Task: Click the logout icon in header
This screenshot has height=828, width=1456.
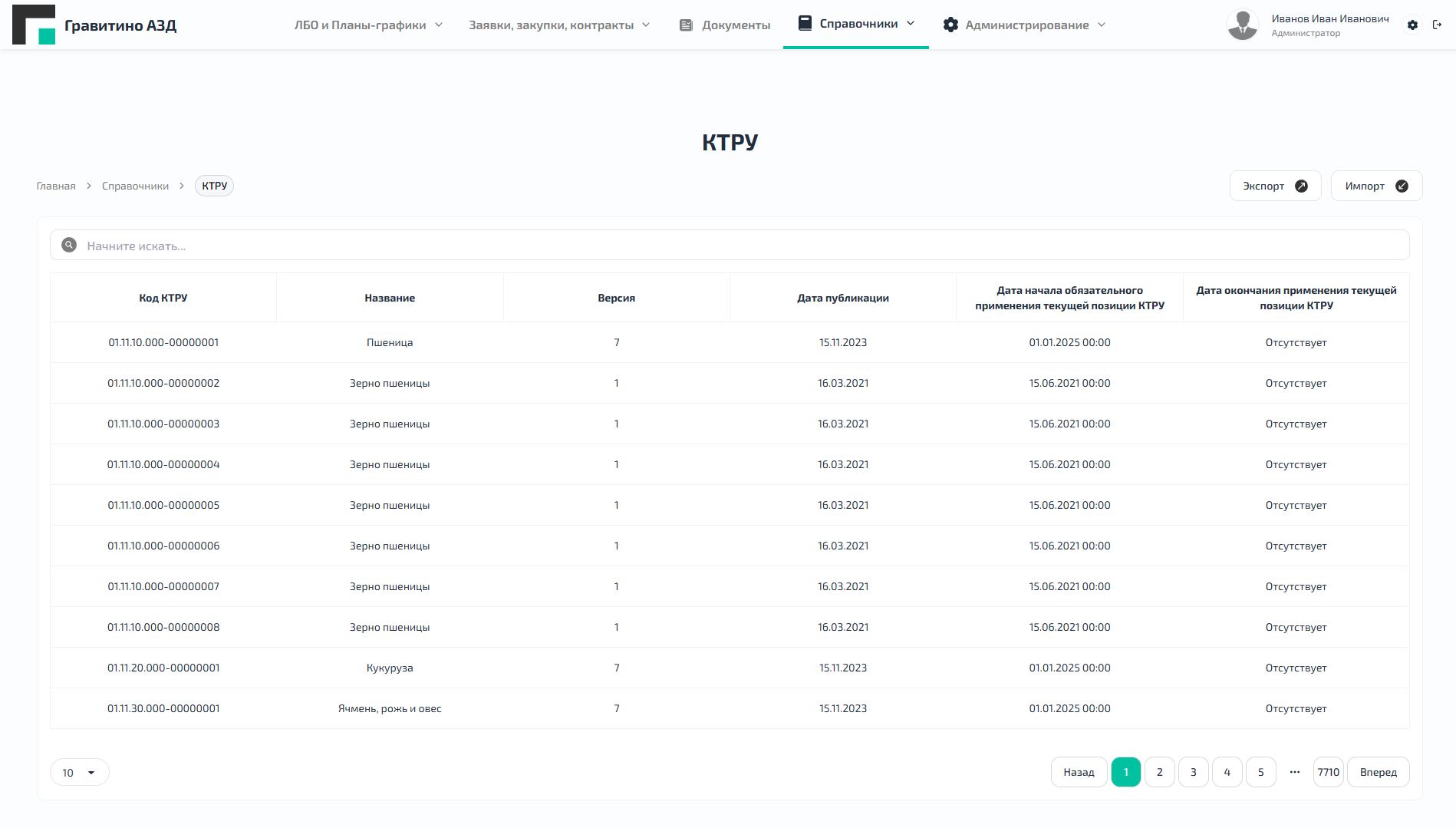Action: point(1437,25)
